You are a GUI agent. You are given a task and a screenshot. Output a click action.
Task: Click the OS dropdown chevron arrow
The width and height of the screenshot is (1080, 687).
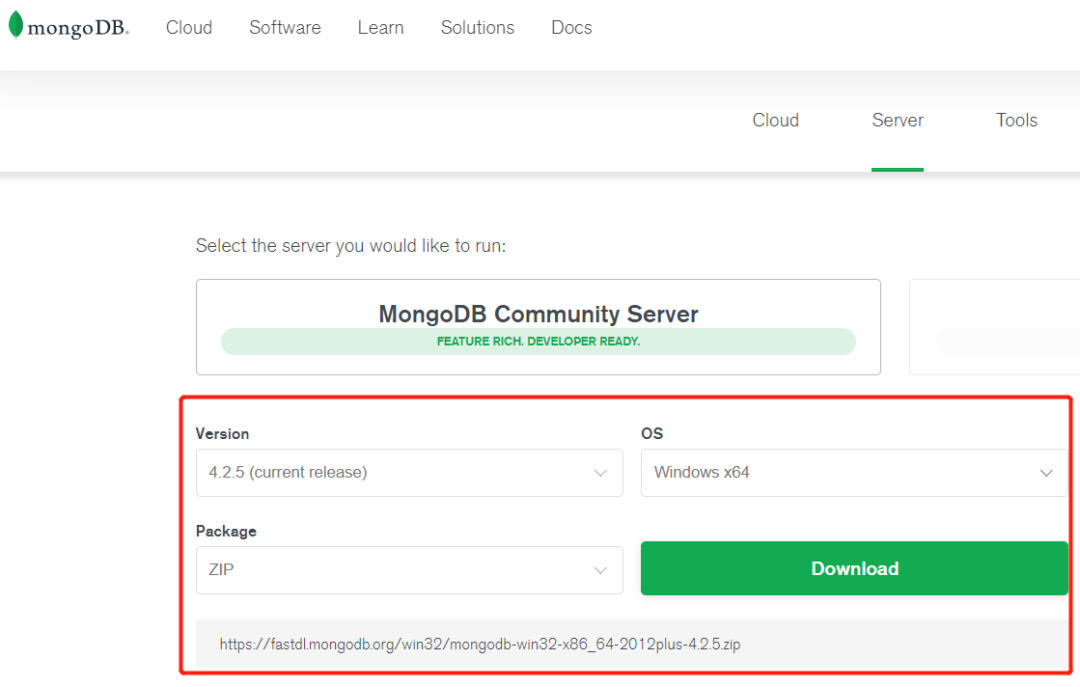1046,473
